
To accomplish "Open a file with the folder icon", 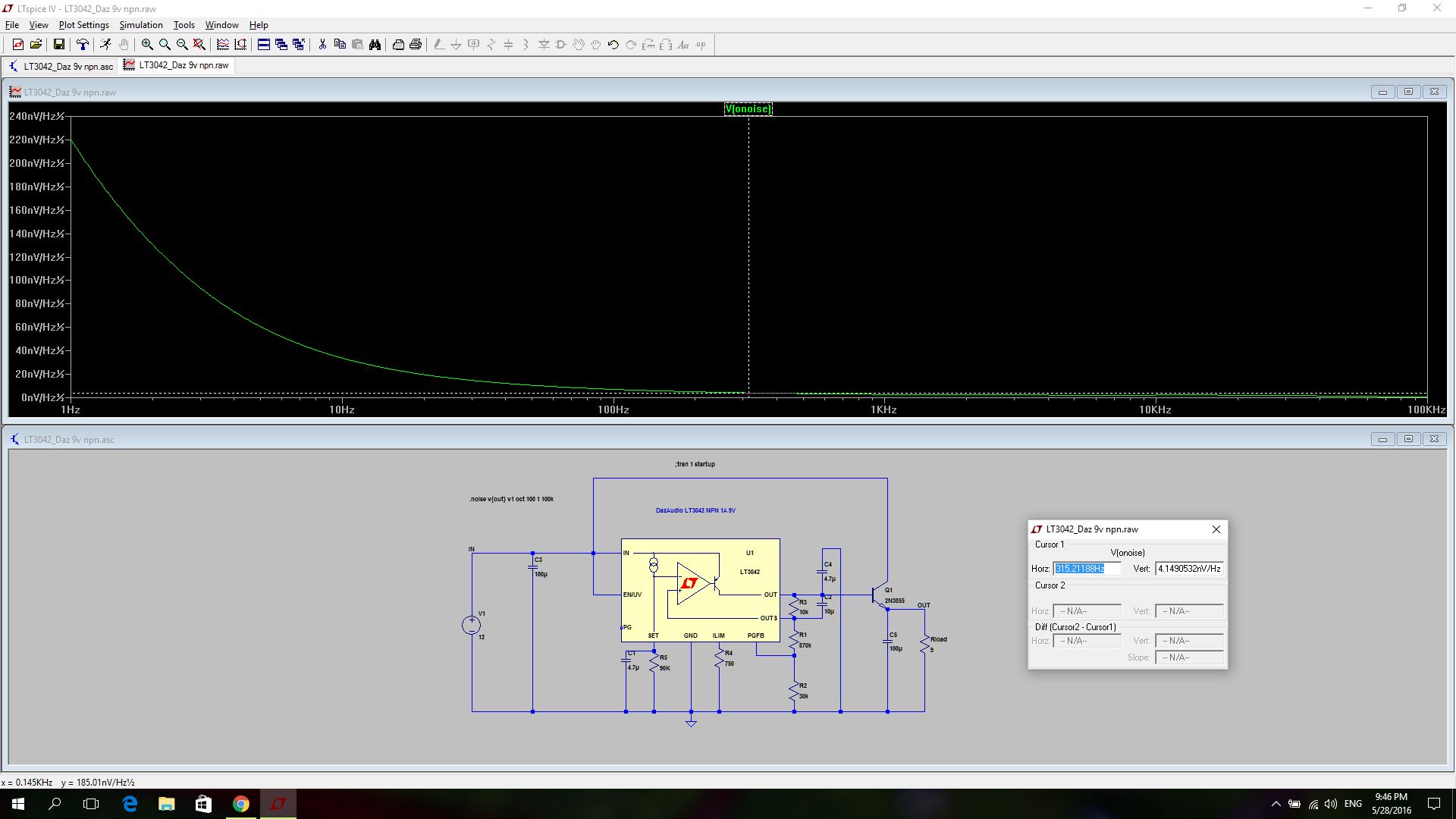I will tap(36, 45).
